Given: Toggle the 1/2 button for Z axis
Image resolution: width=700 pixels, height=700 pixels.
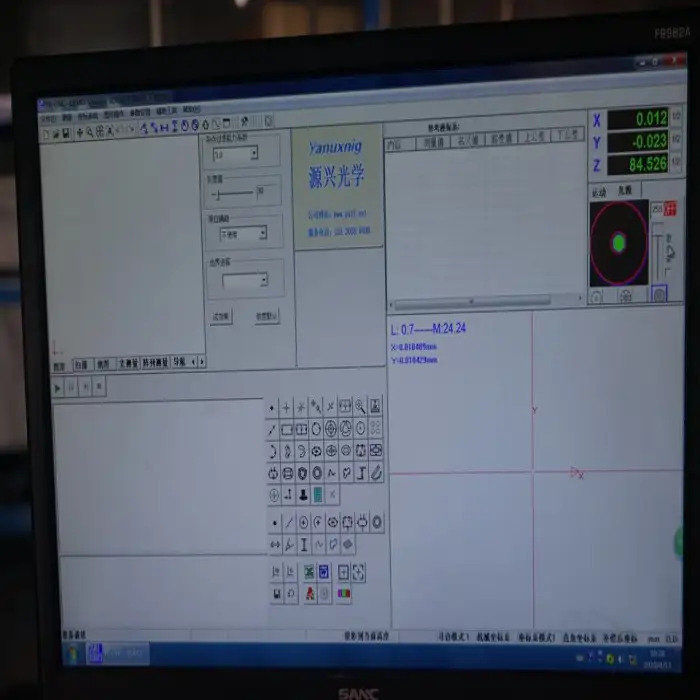Looking at the screenshot, I should tap(676, 163).
